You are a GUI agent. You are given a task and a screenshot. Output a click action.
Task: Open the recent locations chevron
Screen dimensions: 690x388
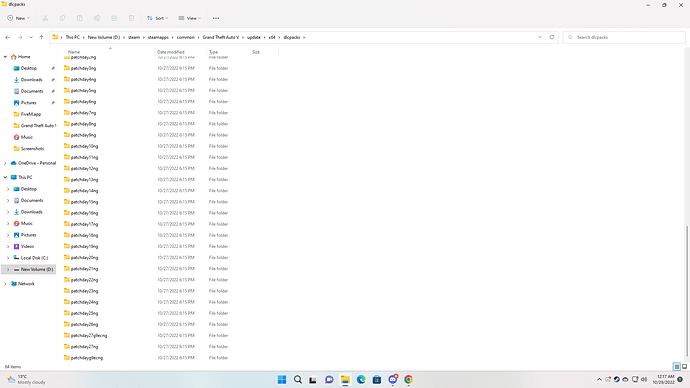(31, 37)
